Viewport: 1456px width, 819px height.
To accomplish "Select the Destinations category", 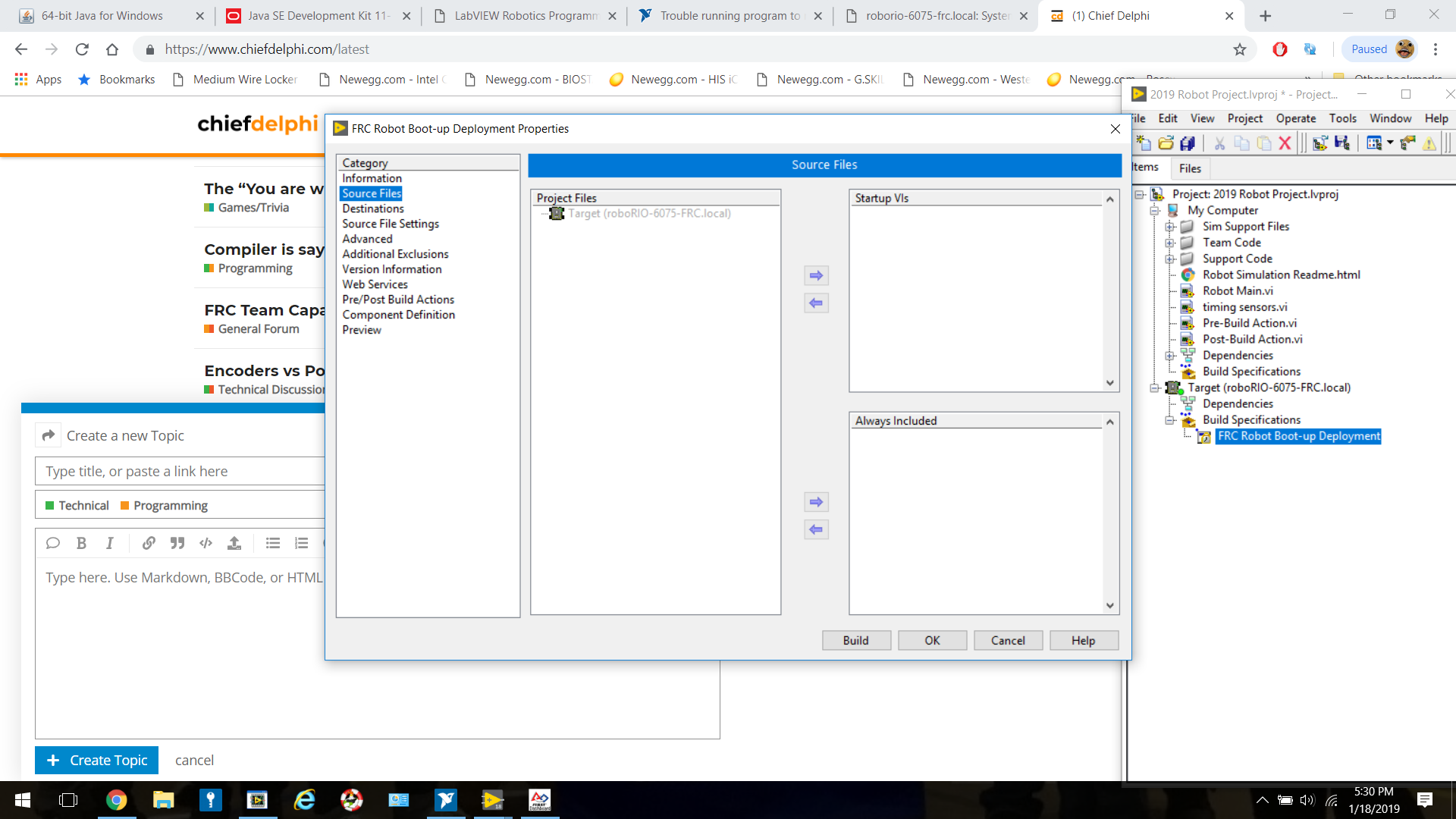I will [x=372, y=209].
